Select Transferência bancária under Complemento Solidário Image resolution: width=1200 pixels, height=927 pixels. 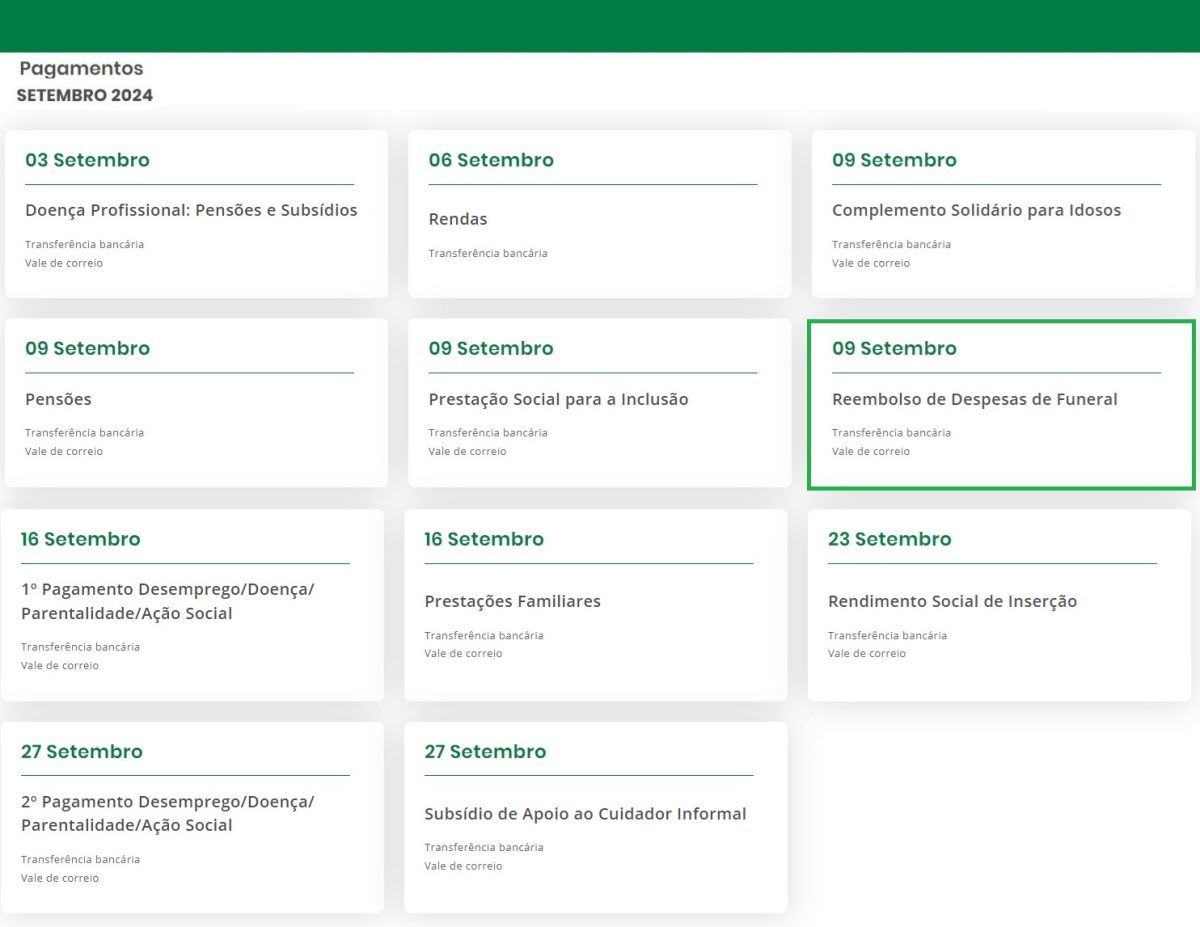891,244
